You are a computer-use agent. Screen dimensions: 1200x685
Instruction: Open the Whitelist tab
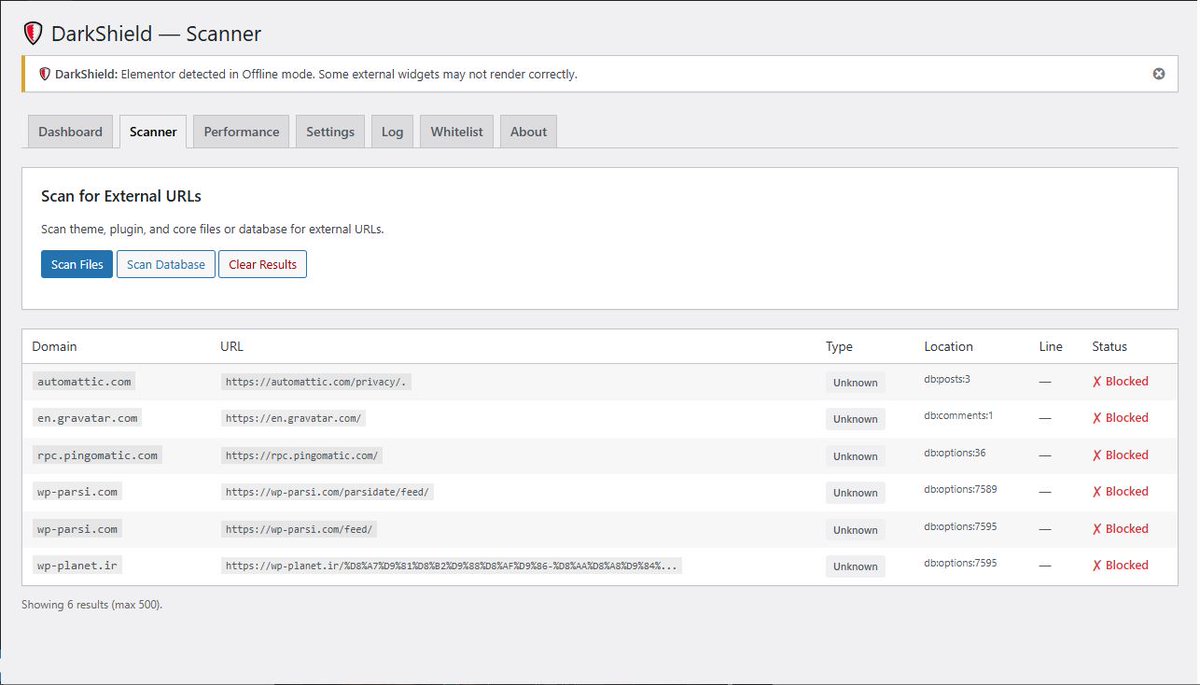pos(457,132)
